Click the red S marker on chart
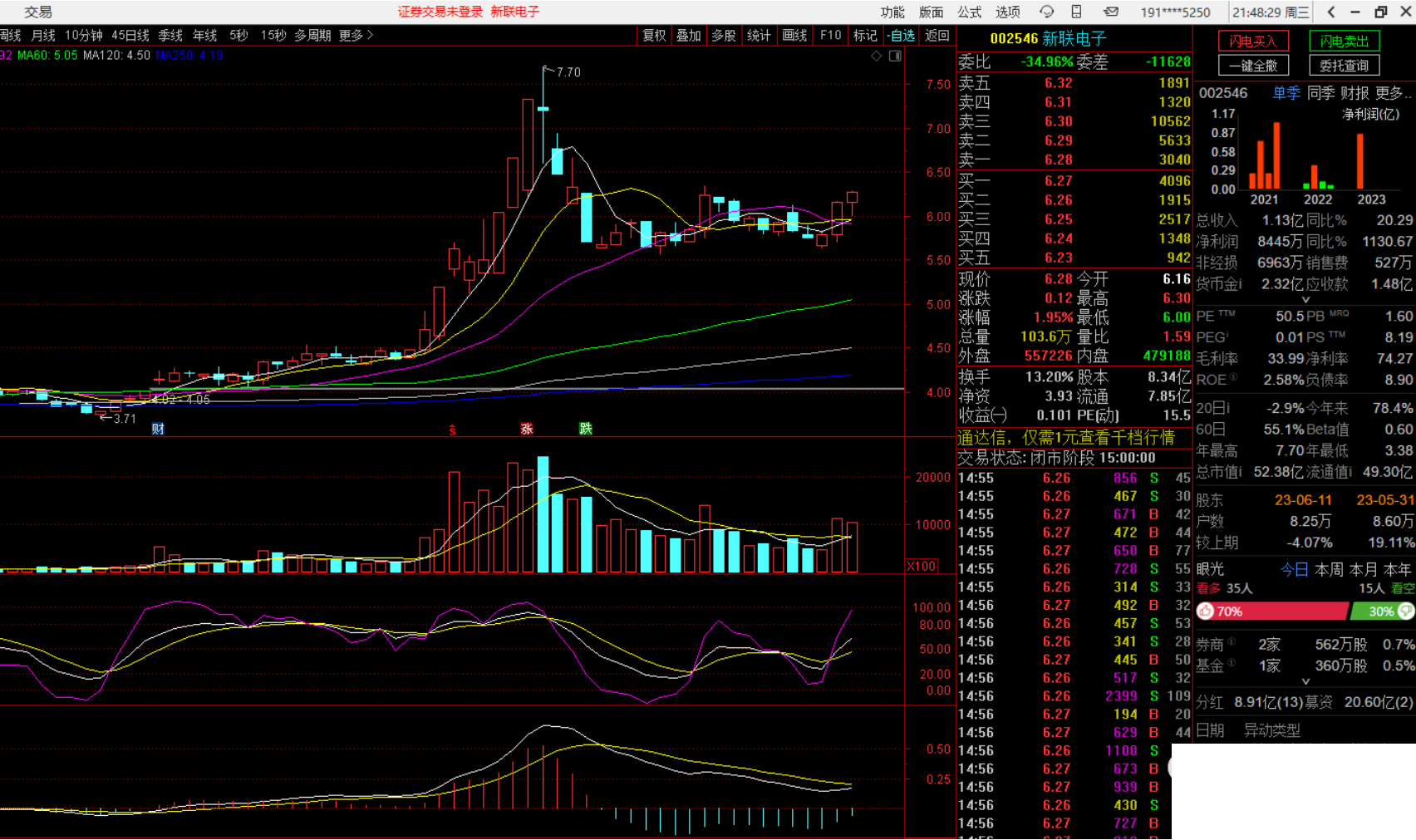Screen dimensions: 1416x840 452,430
